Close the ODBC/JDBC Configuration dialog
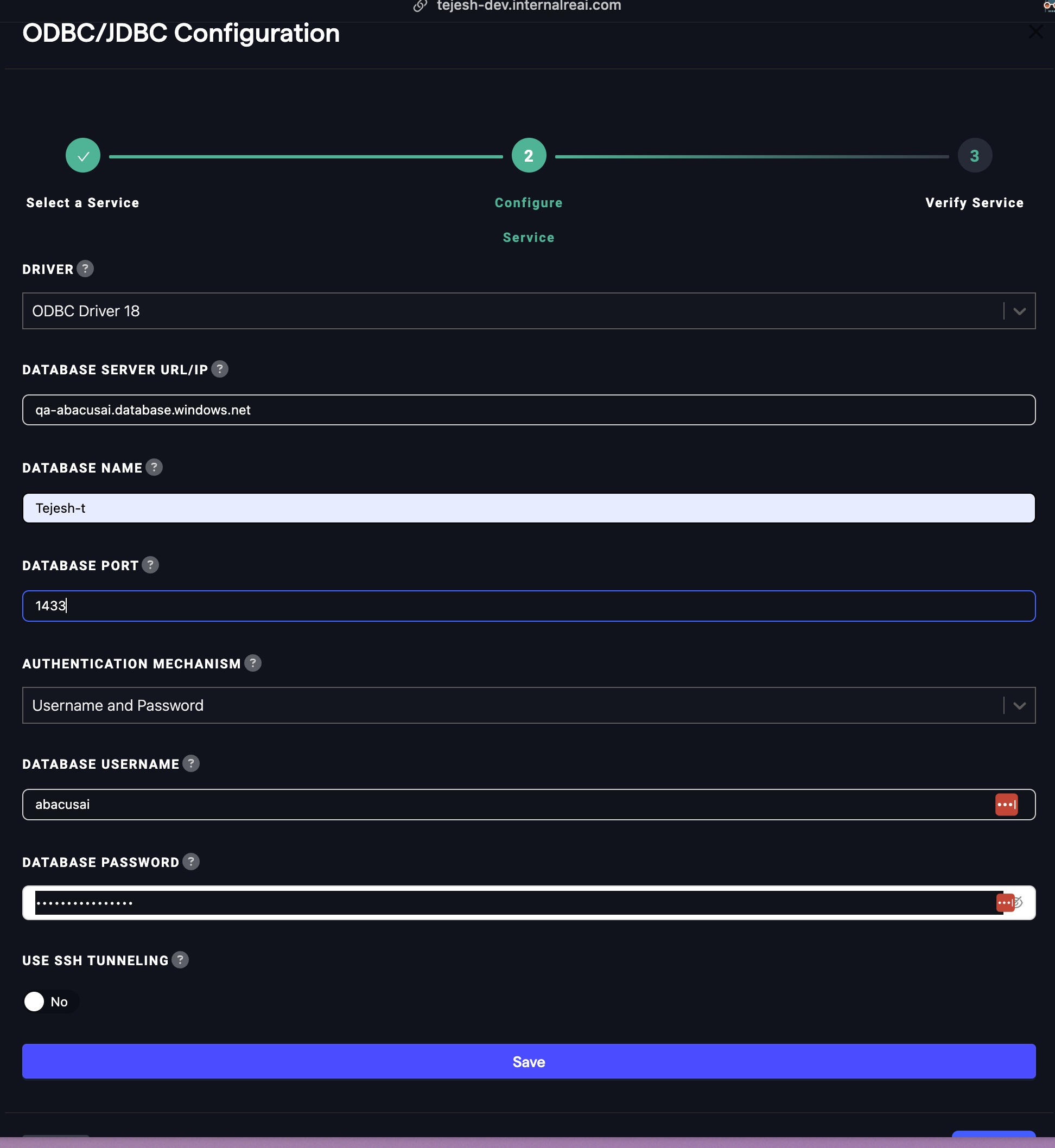 [1035, 31]
